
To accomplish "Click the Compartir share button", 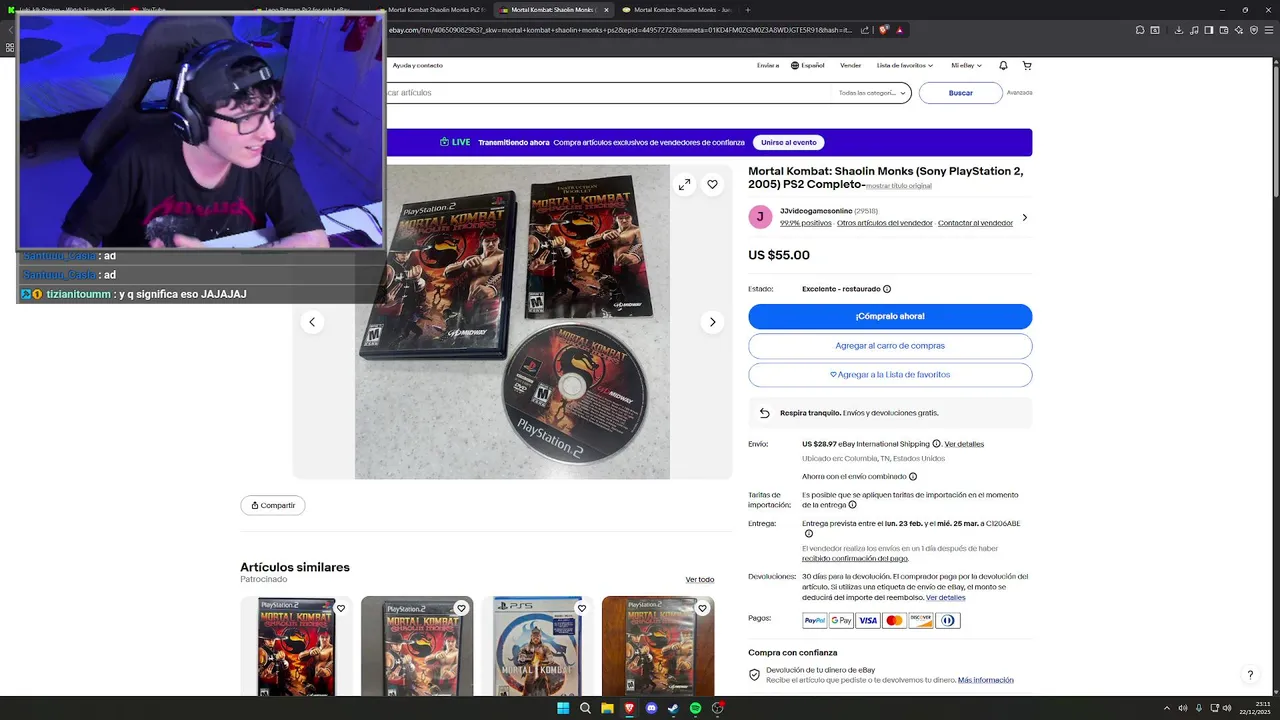I will 273,505.
